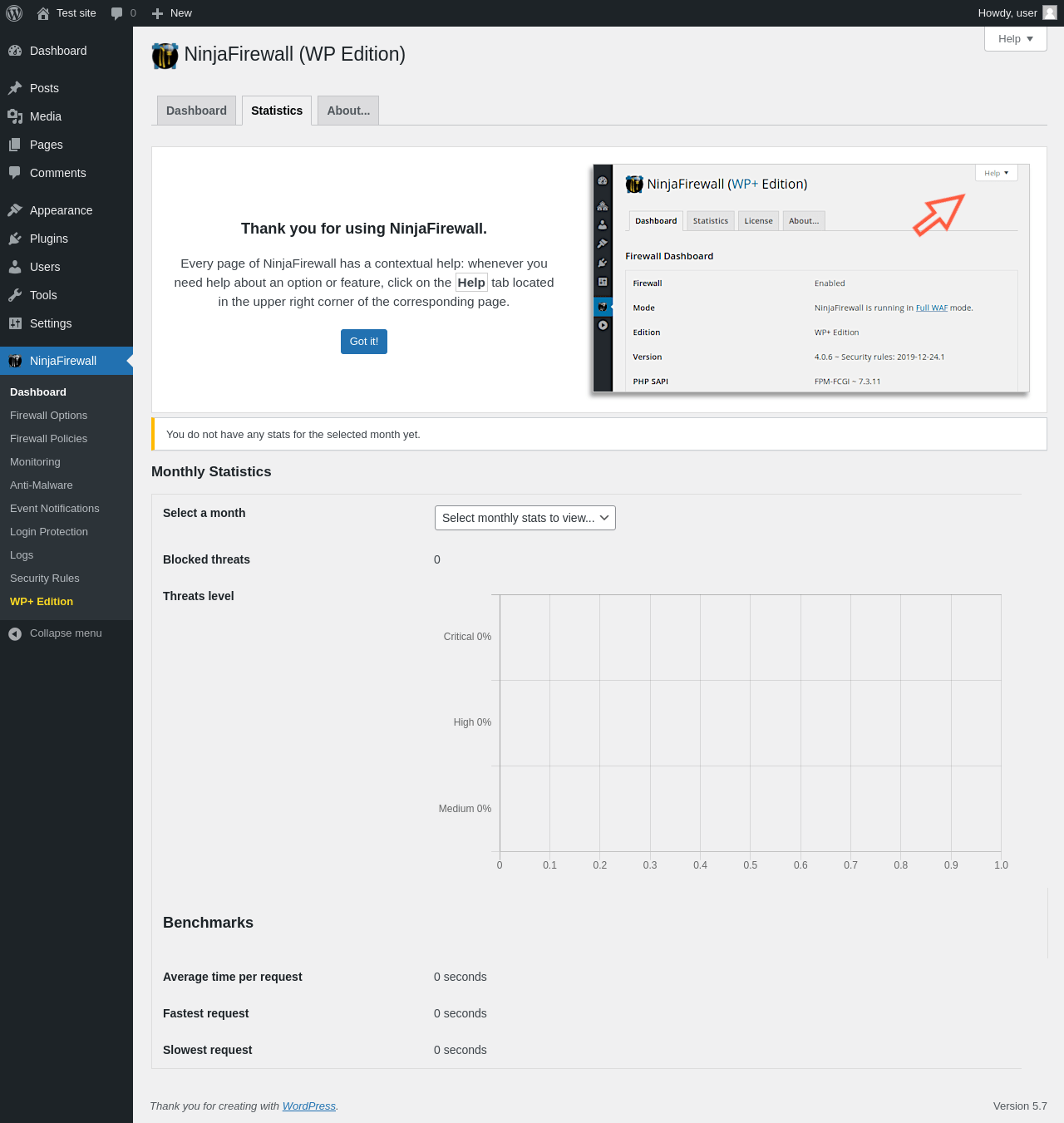Open the Appearance menu
This screenshot has height=1123, width=1064.
66,210
